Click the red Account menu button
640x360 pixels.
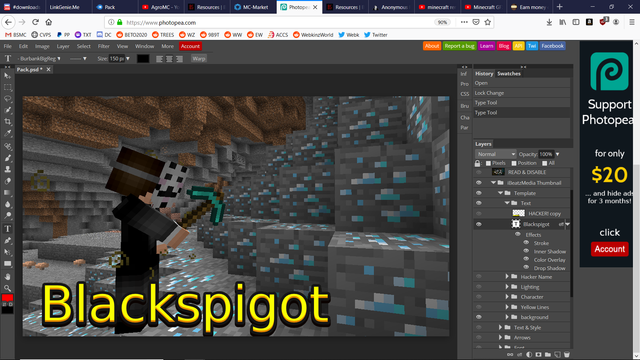190,46
